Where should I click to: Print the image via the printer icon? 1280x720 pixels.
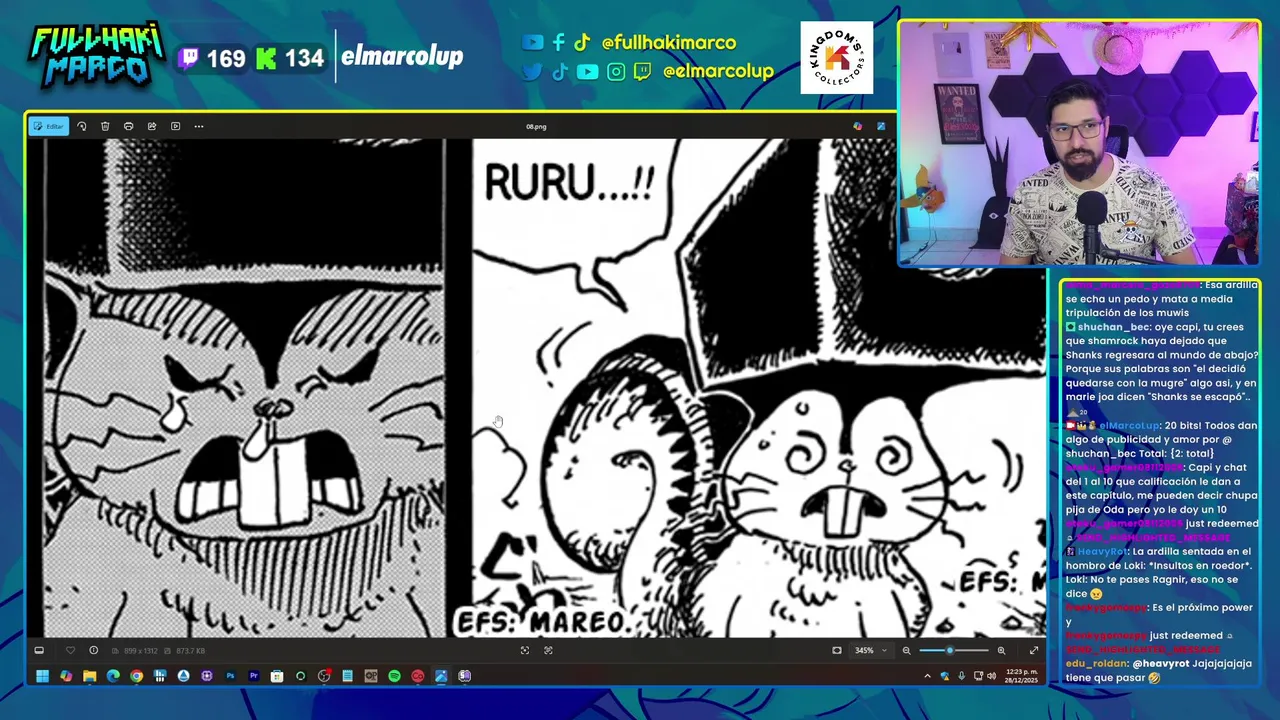[128, 126]
